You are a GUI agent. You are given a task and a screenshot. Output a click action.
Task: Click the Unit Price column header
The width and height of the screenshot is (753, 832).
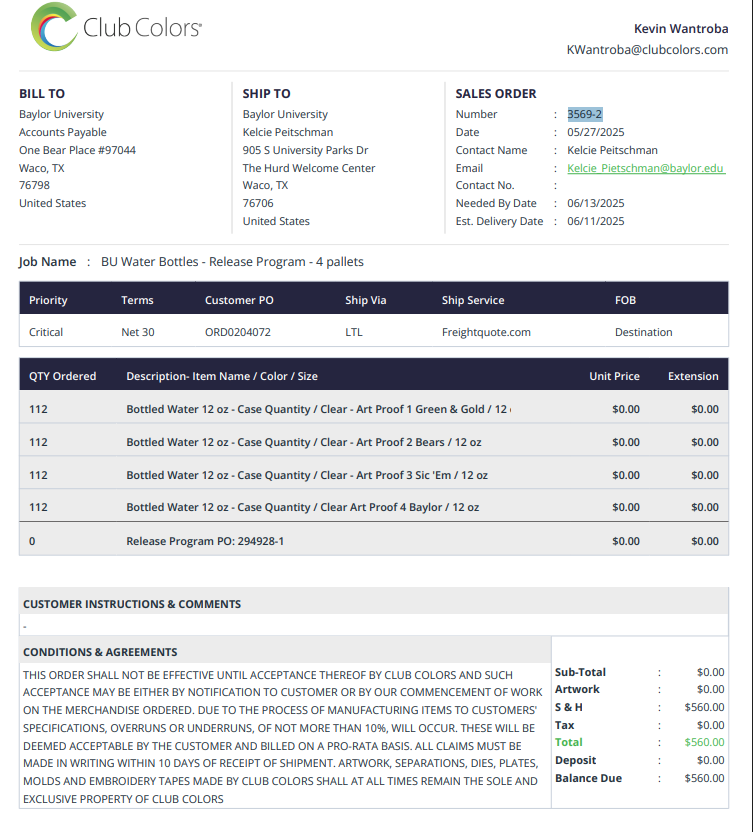point(614,376)
